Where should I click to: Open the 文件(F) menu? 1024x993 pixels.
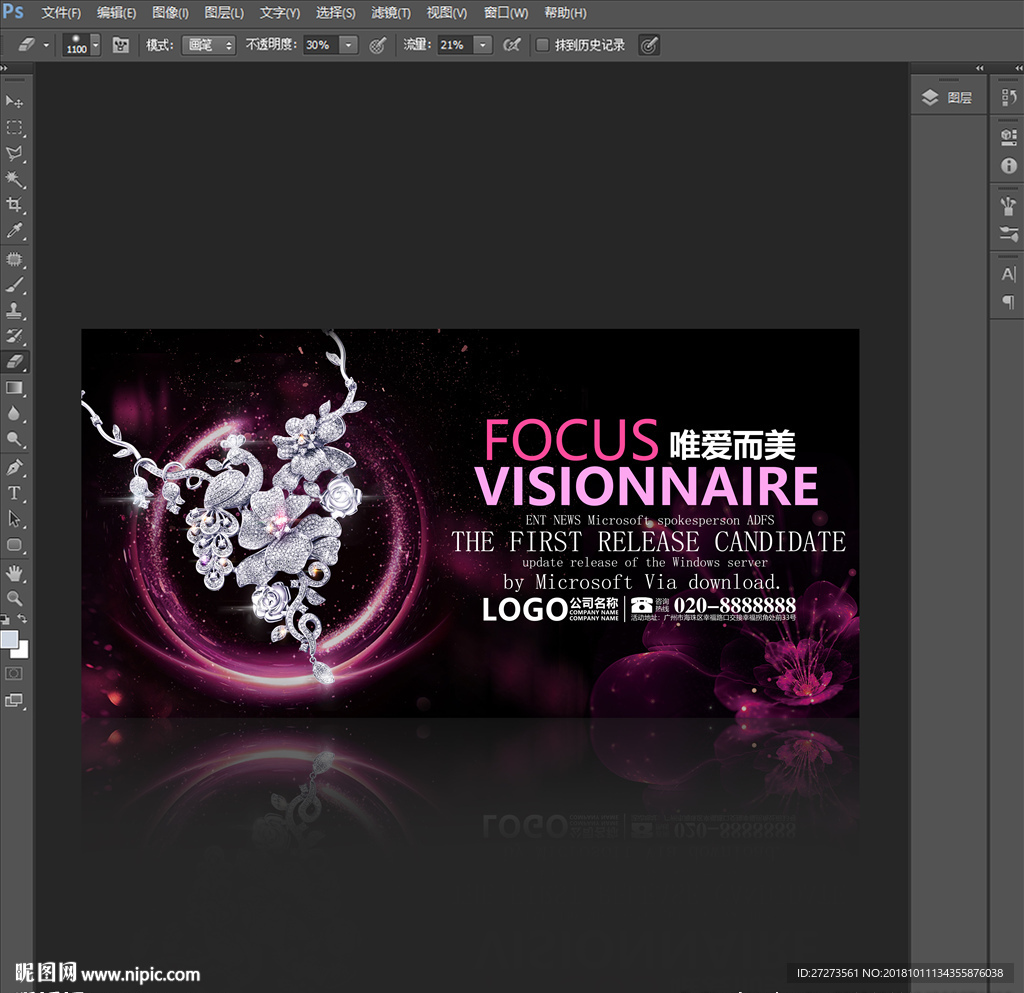coord(61,13)
